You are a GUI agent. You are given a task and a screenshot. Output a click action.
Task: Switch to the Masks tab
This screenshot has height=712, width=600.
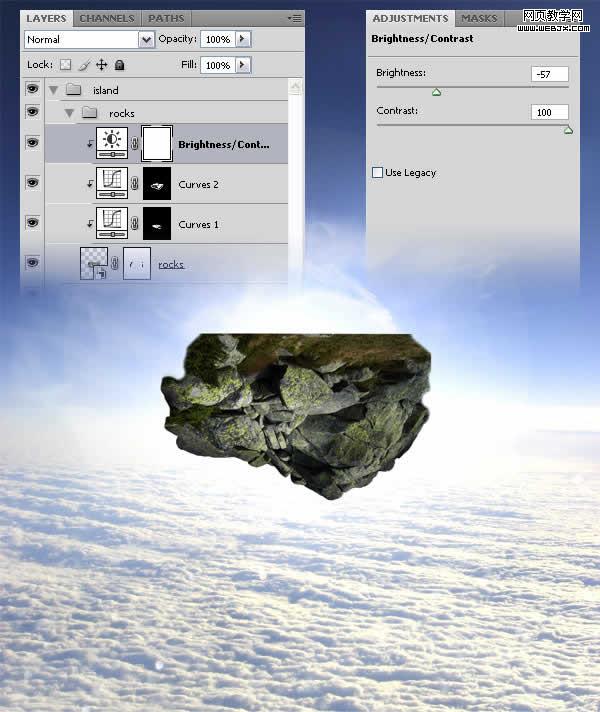click(x=479, y=19)
